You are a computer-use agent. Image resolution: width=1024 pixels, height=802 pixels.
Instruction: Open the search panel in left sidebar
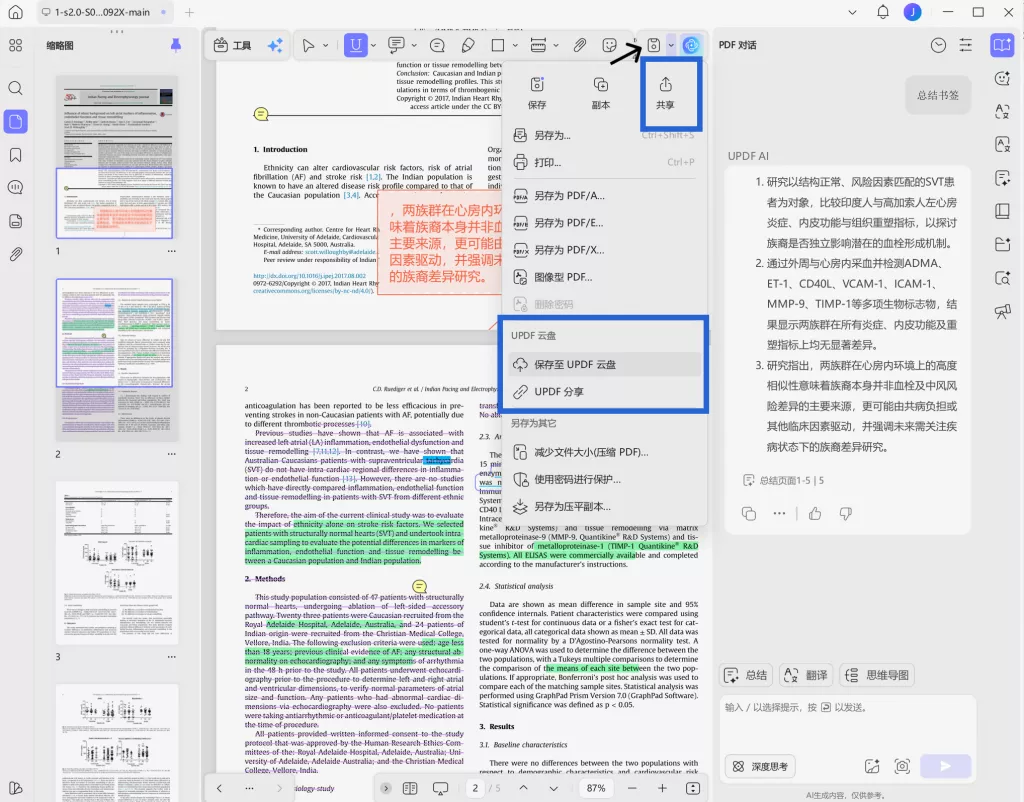pyautogui.click(x=16, y=88)
